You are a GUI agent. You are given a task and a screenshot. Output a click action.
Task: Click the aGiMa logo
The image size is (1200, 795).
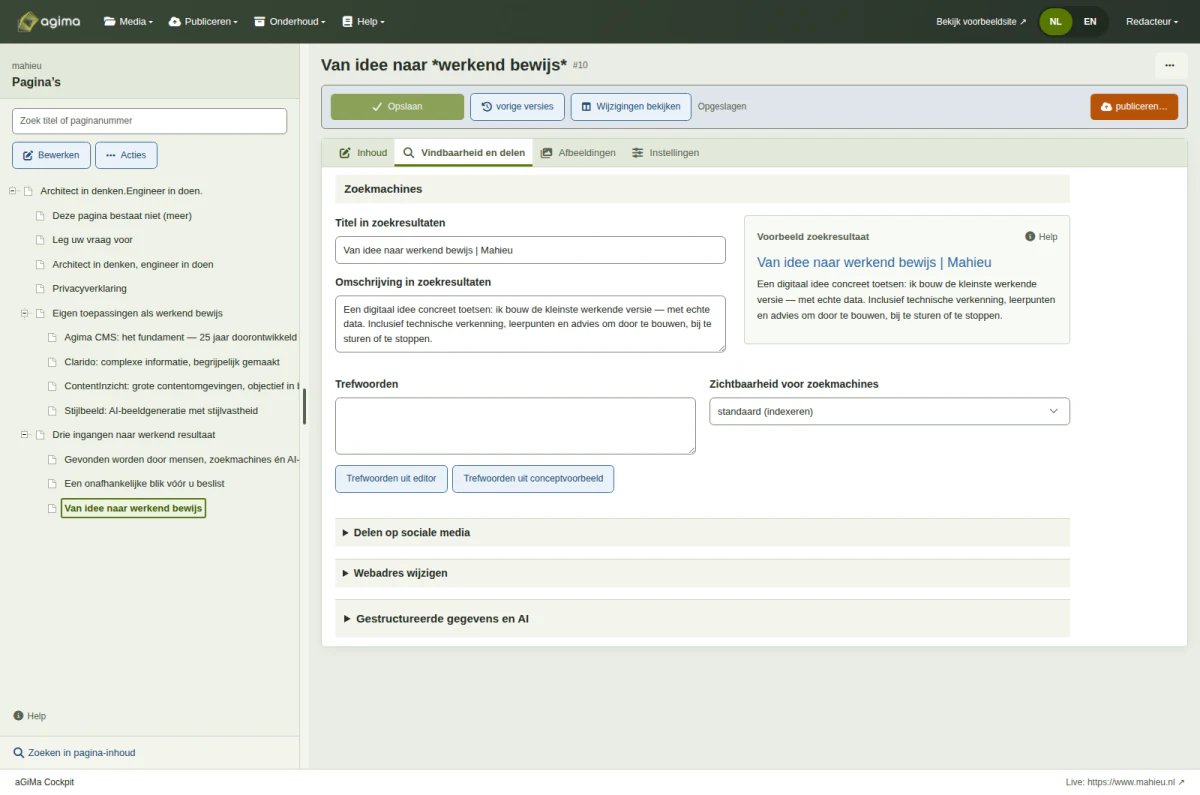pyautogui.click(x=49, y=21)
